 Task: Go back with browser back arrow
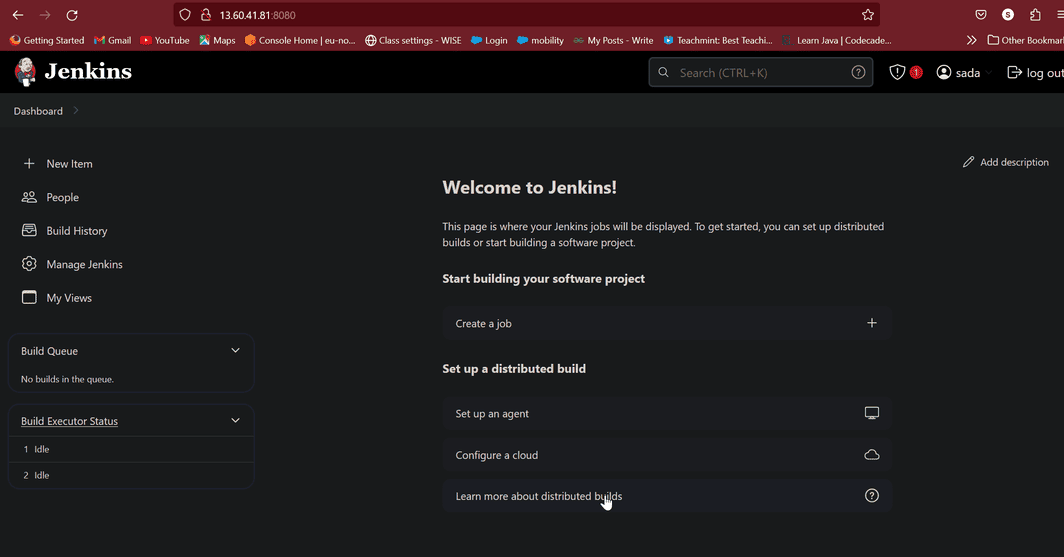18,15
